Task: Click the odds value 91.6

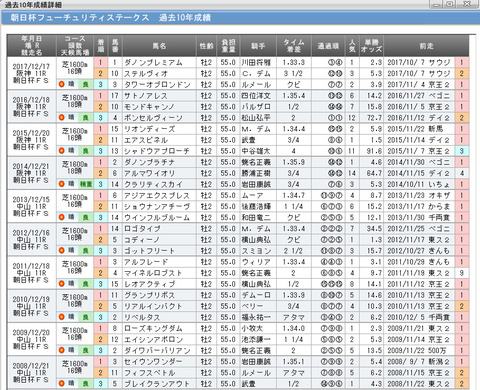Action: click(x=375, y=151)
